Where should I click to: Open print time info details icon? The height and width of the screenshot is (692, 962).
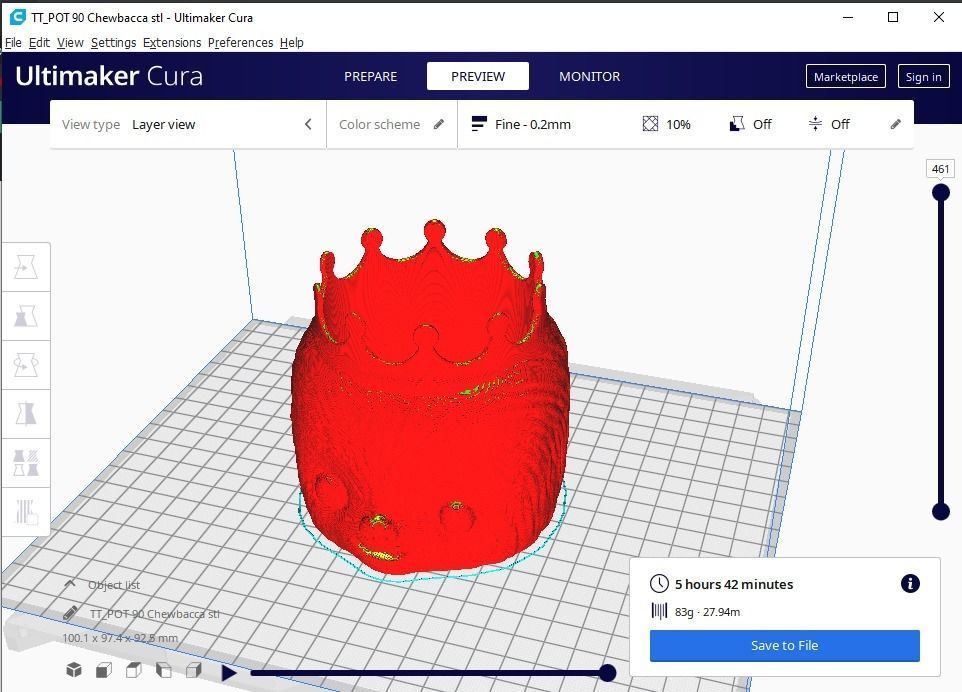pos(910,583)
